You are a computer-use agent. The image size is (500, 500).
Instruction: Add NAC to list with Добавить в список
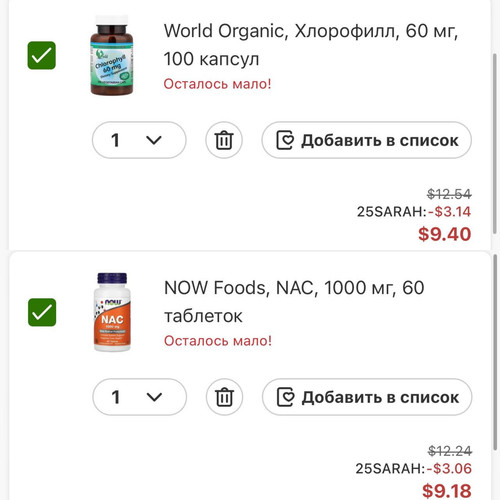pyautogui.click(x=367, y=397)
